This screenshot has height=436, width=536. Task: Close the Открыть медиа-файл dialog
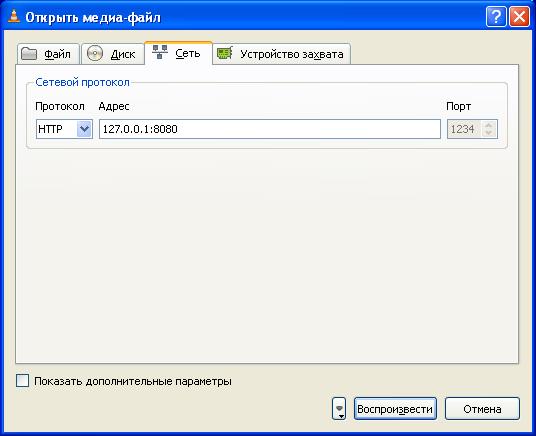click(x=519, y=16)
